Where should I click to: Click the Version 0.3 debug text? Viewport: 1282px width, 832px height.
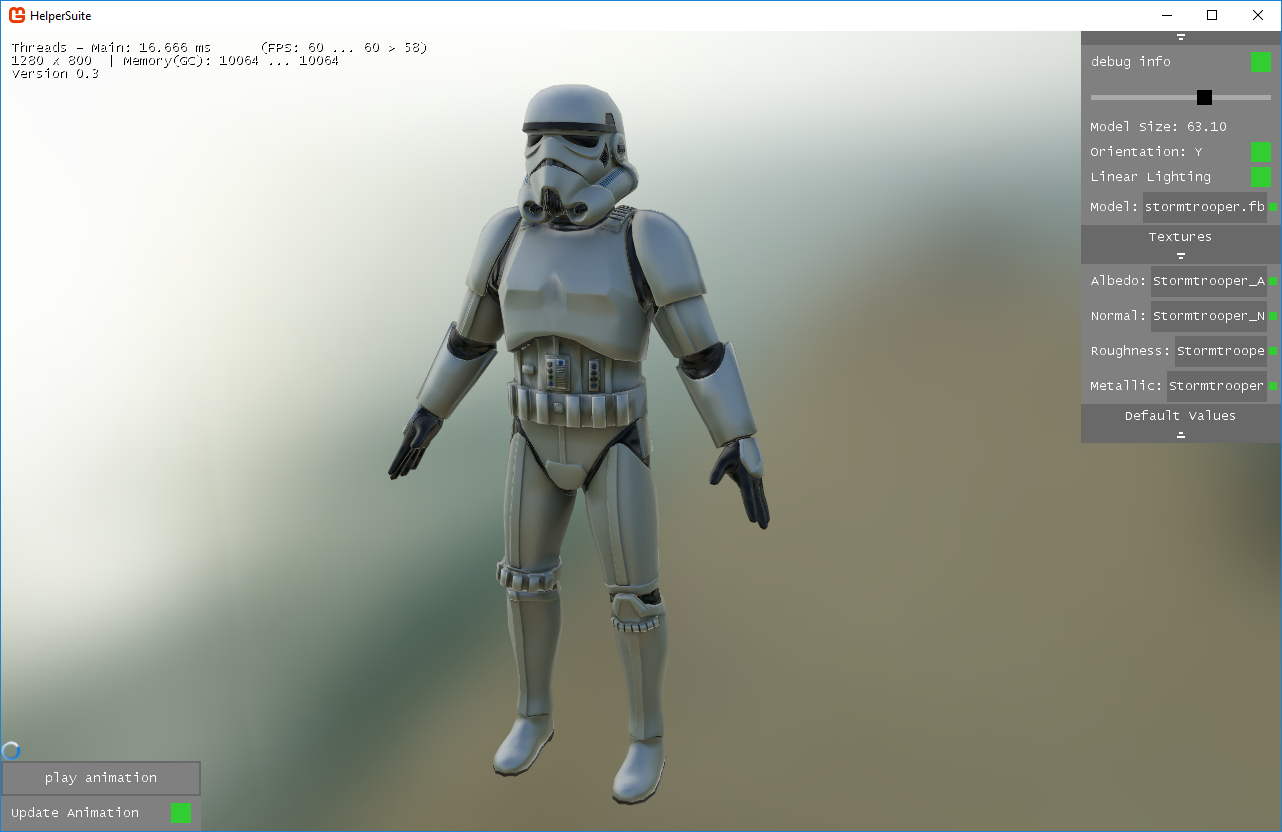click(55, 74)
